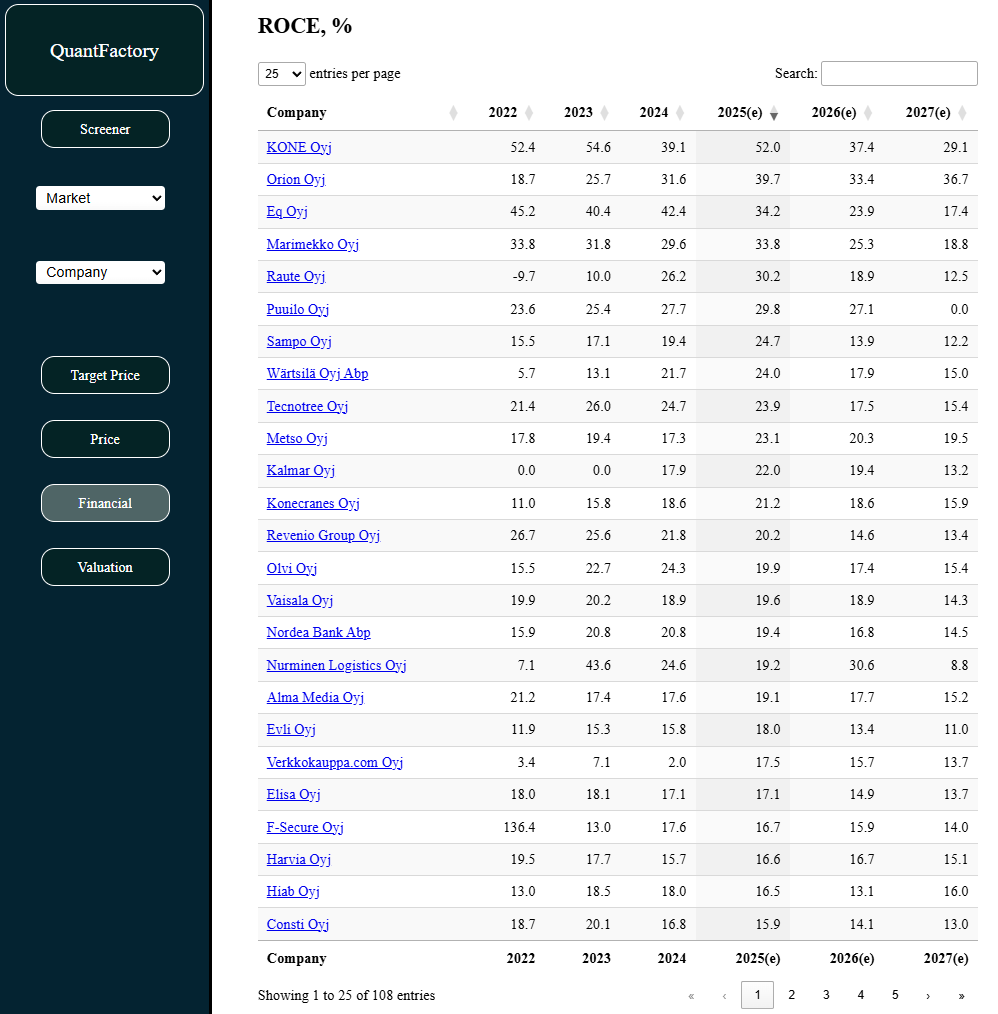Sort by 2026(e) estimate column
Image resolution: width=998 pixels, height=1014 pixels.
coord(868,113)
